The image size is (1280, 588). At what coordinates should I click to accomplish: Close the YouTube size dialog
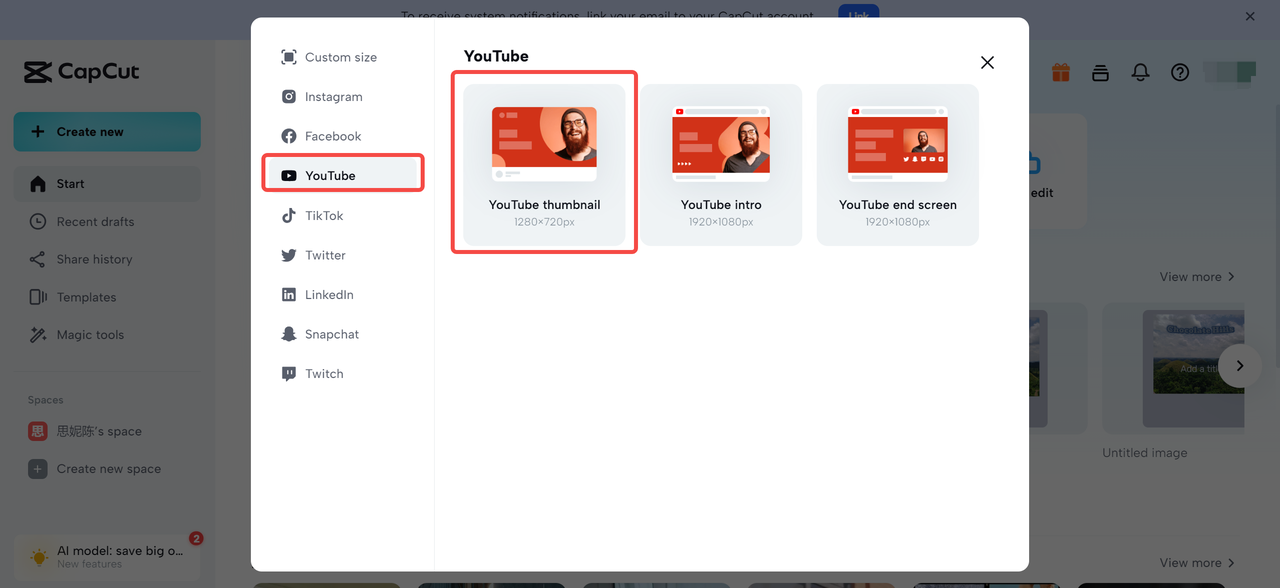coord(987,62)
